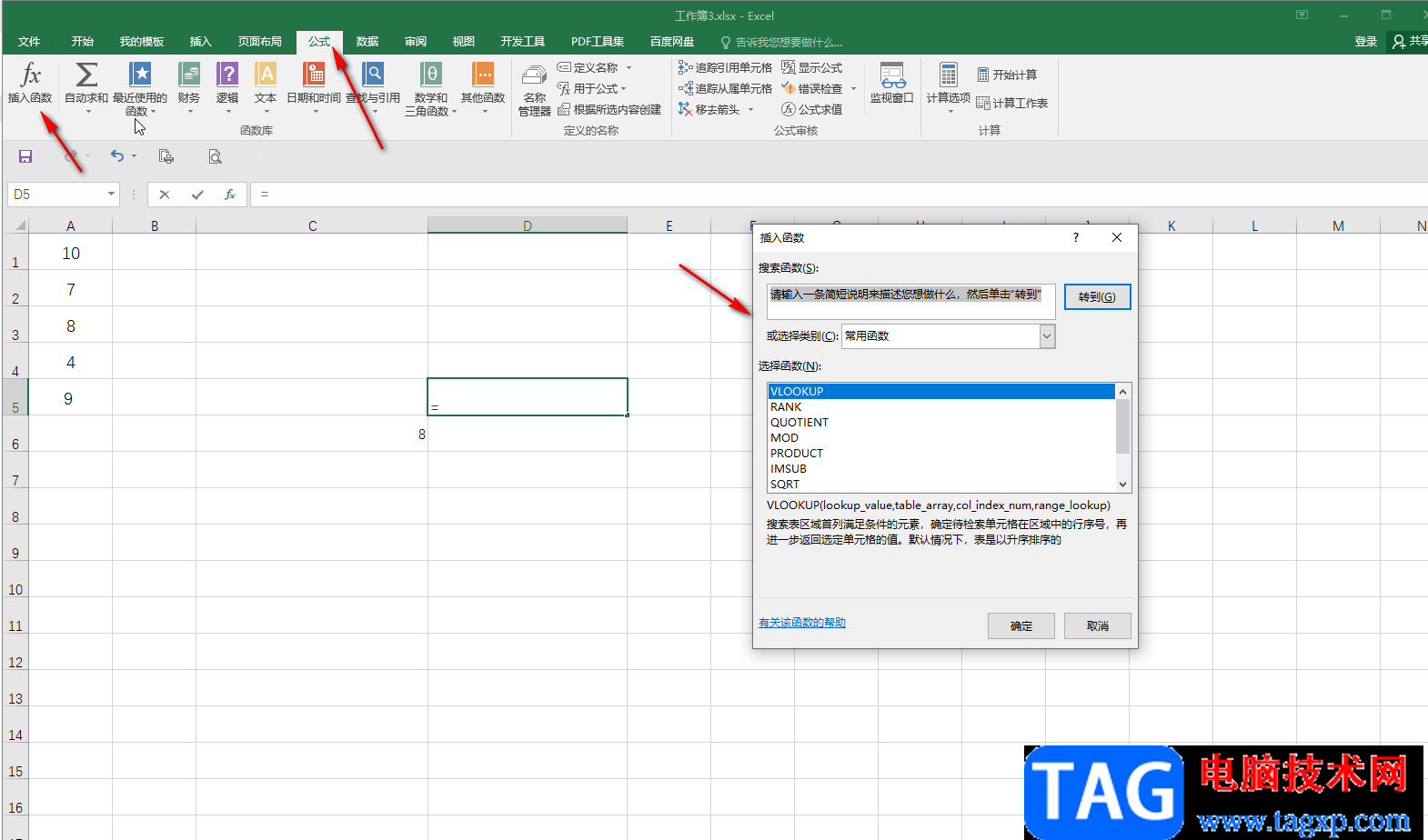The image size is (1428, 840).
Task: Click the Share button in title area
Action: pyautogui.click(x=1410, y=42)
